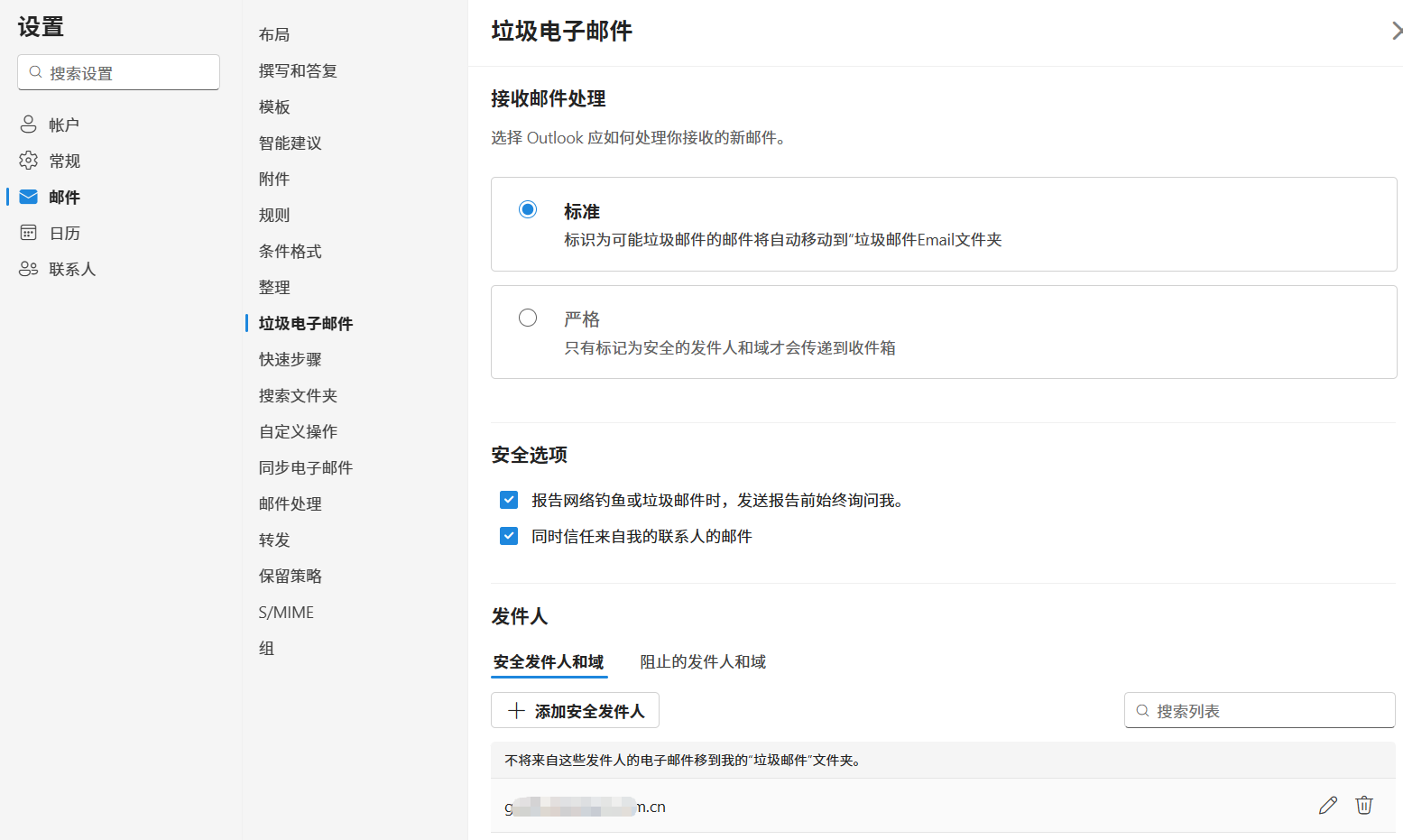This screenshot has height=840, width=1403.
Task: Toggle 同时信任来自我的联系人的邮件 checkbox
Action: click(x=509, y=536)
